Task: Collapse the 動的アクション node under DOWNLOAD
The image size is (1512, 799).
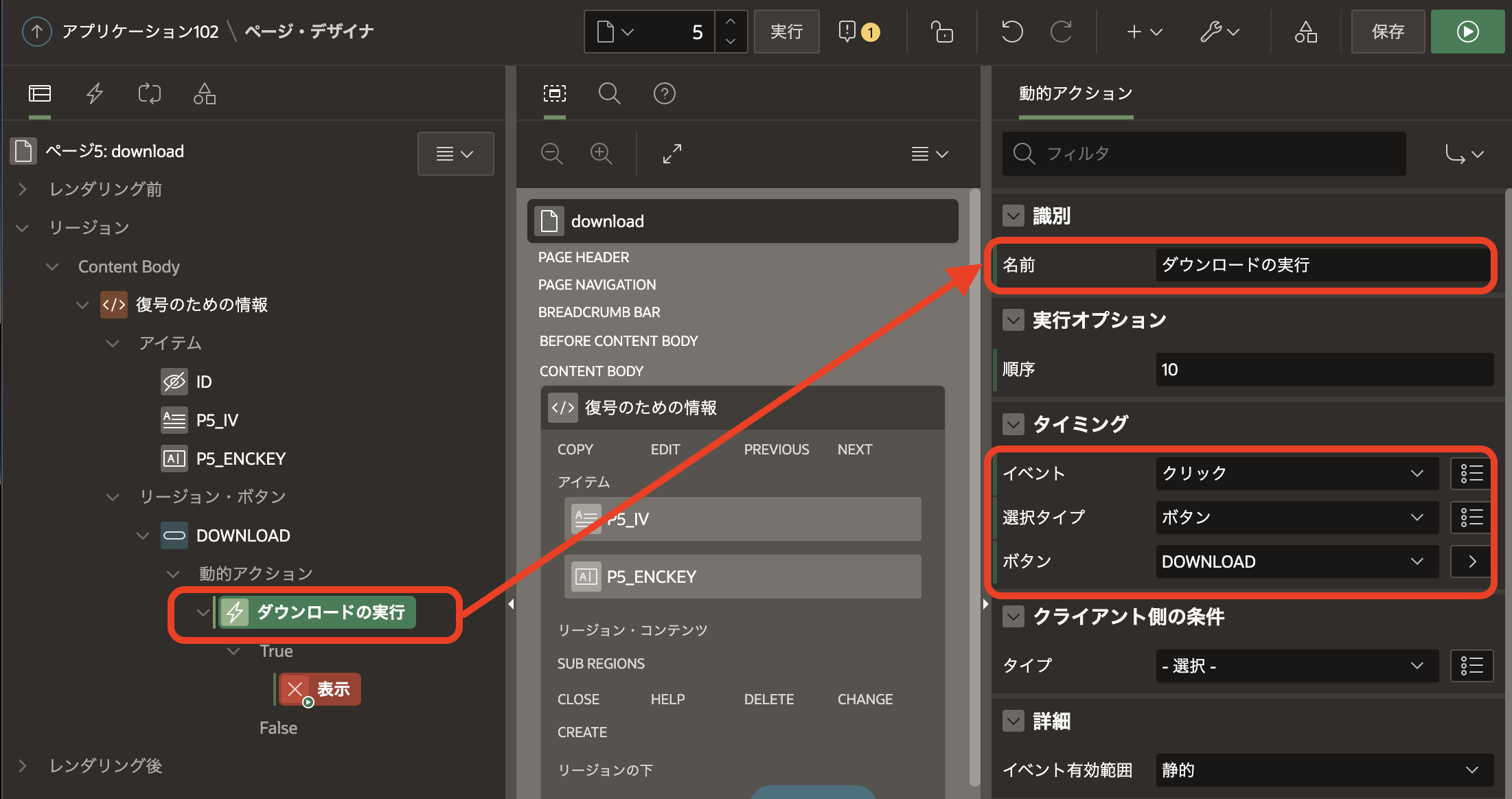Action: (173, 574)
